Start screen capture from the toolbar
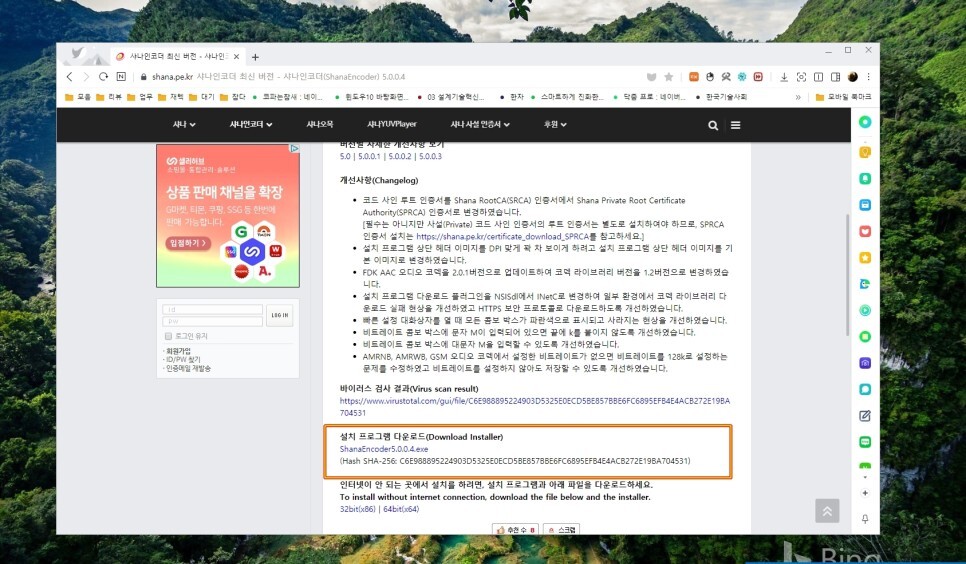Screen dimensions: 966x564 tap(801, 77)
